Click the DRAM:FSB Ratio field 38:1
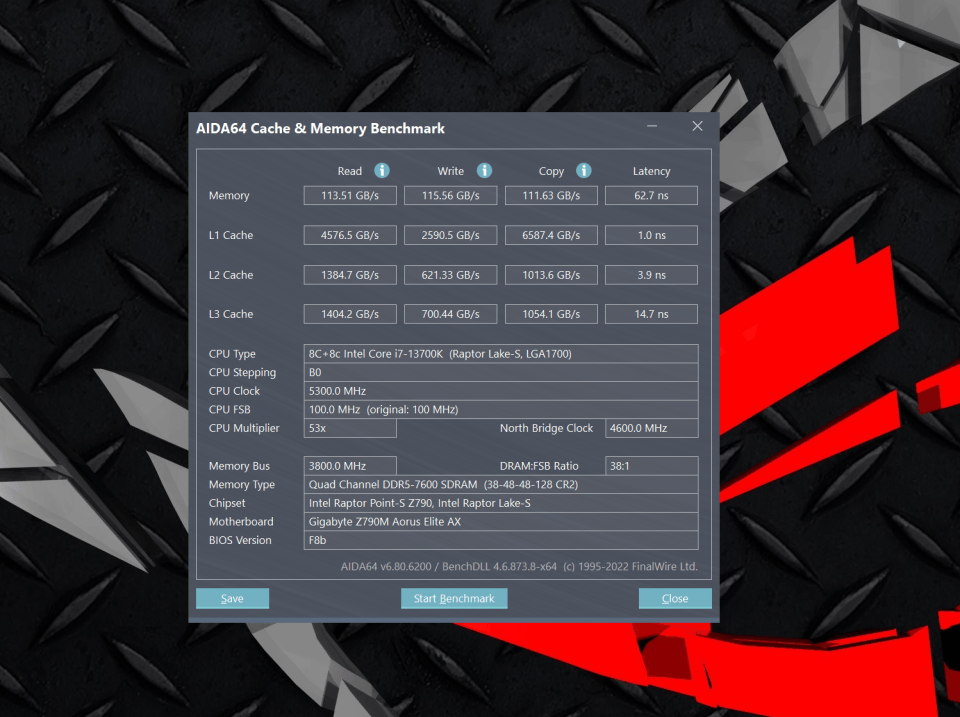 (x=651, y=466)
